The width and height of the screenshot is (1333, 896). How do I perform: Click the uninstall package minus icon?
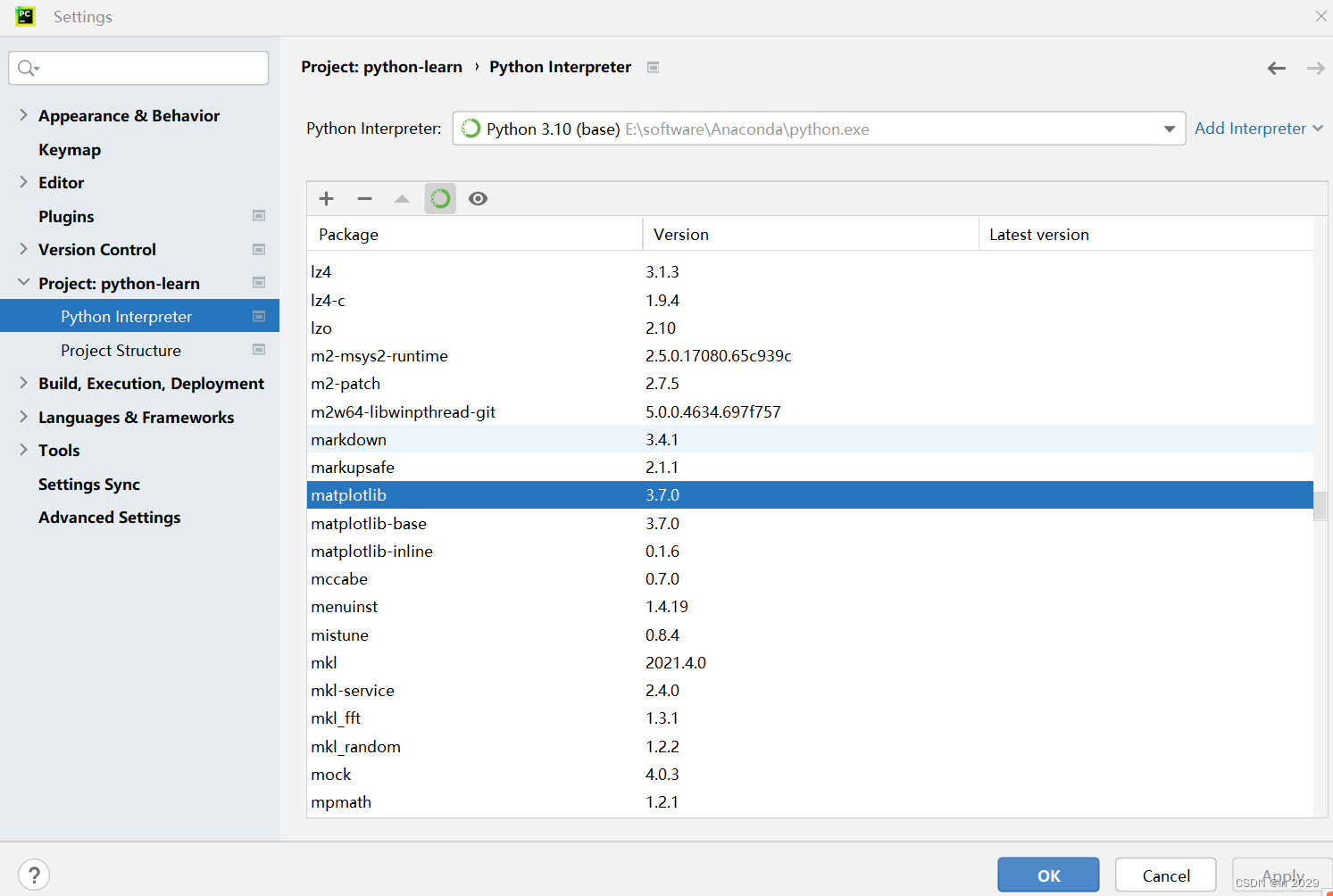pyautogui.click(x=364, y=198)
